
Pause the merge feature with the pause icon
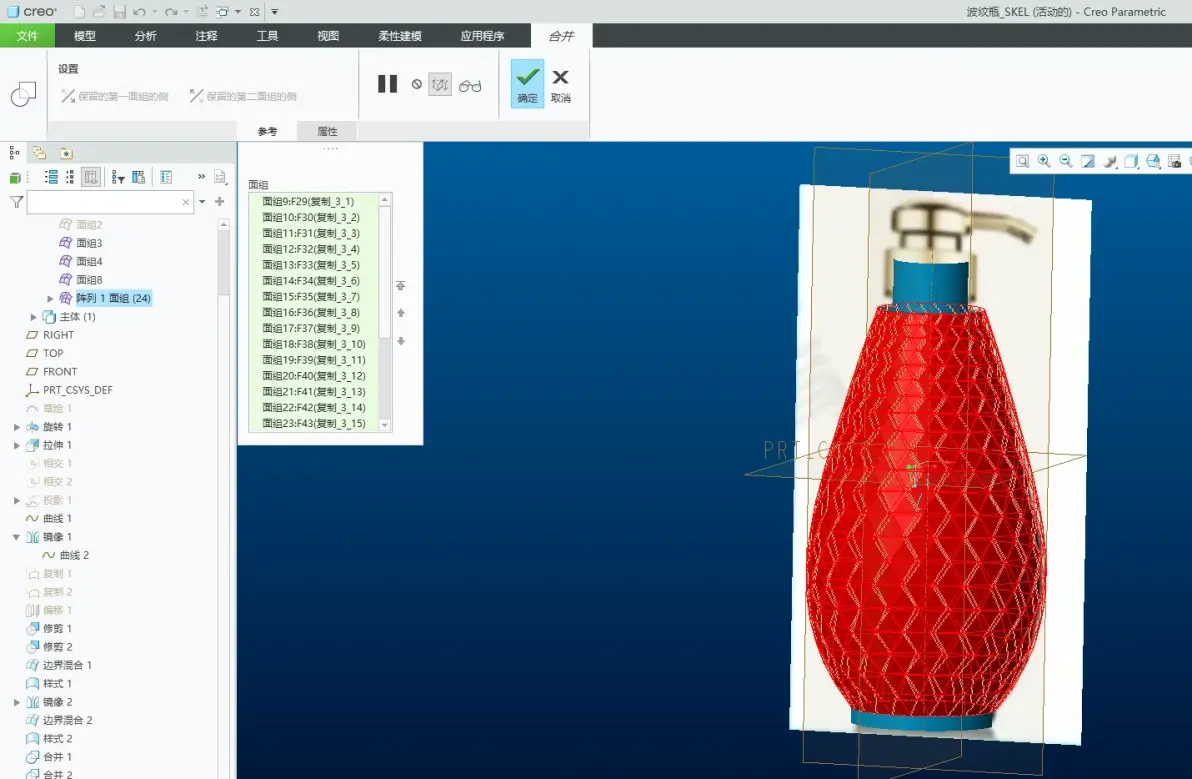[388, 84]
